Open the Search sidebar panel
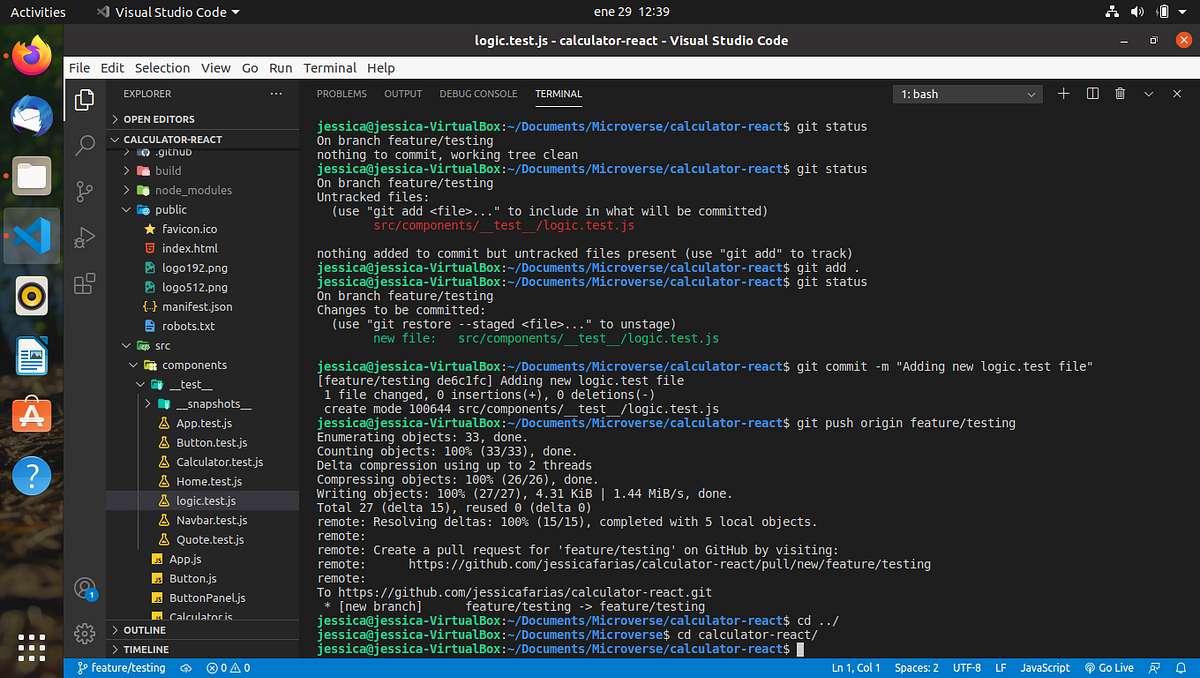 pos(84,145)
